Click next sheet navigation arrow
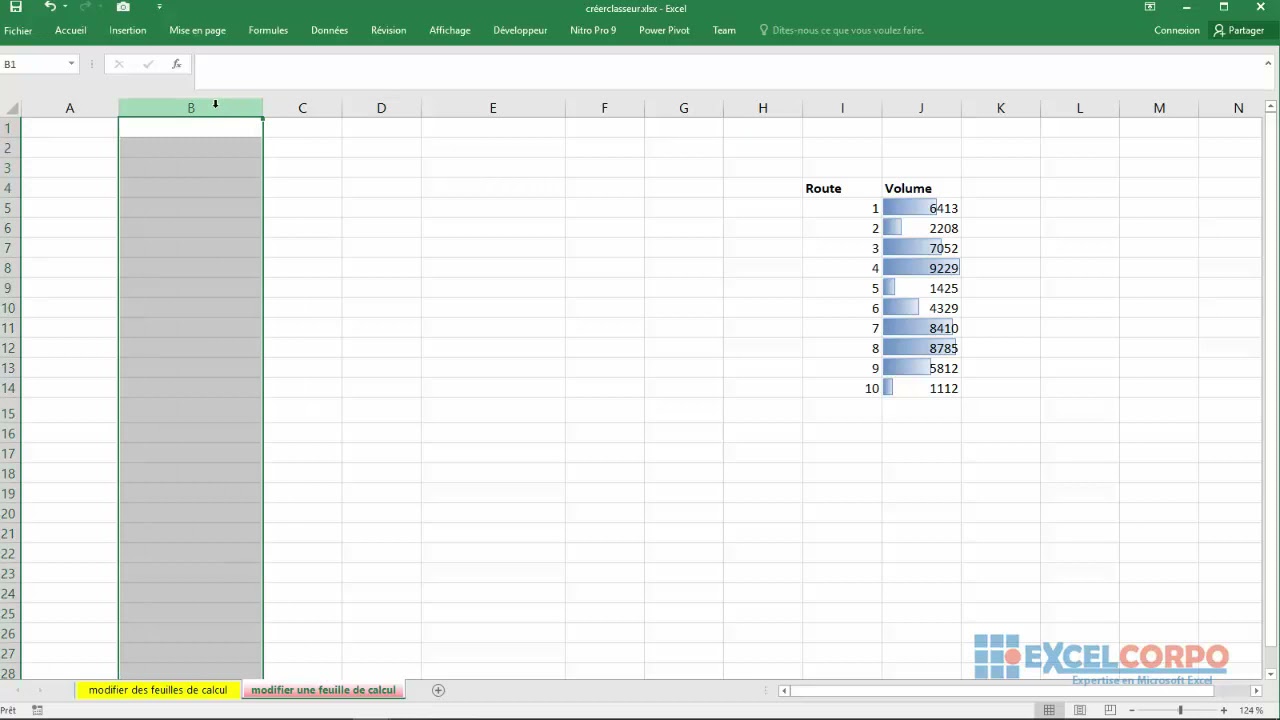The height and width of the screenshot is (720, 1280). click(40, 690)
